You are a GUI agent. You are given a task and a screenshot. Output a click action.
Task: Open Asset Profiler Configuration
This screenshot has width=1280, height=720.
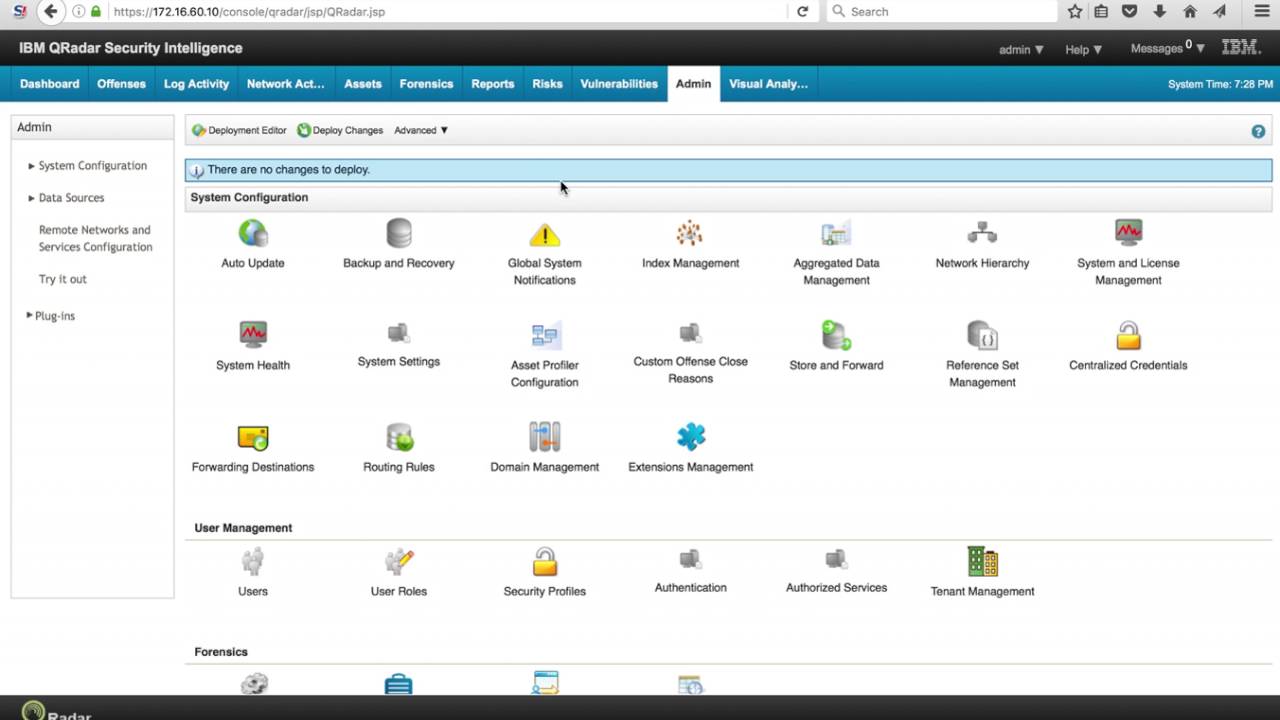tap(544, 356)
